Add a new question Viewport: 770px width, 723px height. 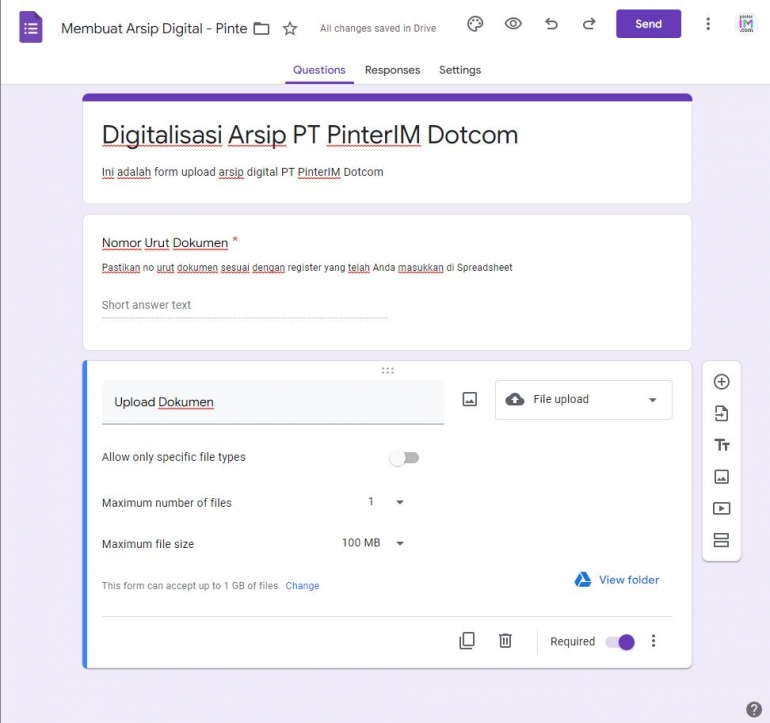point(721,382)
